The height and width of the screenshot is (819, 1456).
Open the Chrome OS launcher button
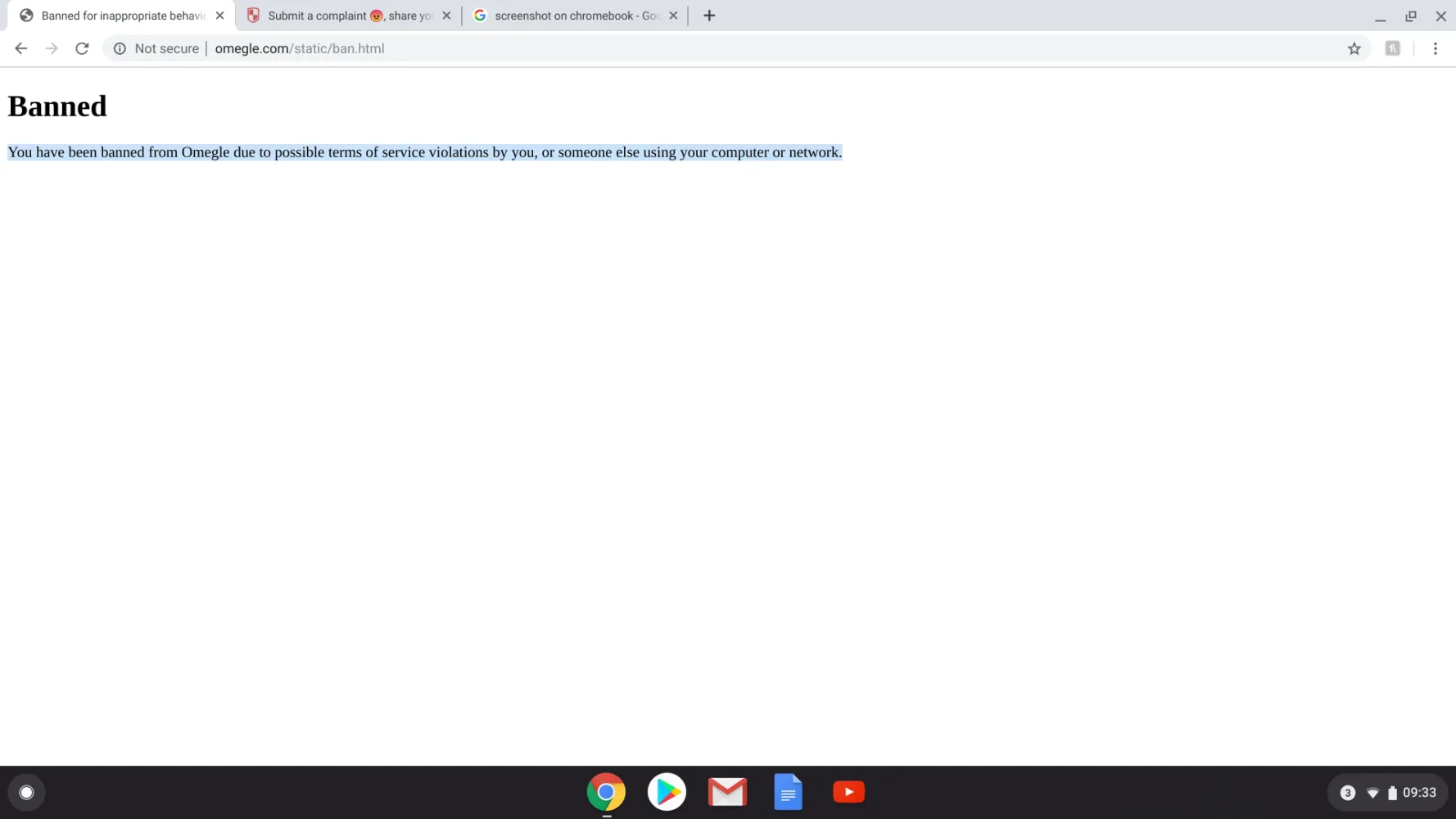click(x=26, y=792)
